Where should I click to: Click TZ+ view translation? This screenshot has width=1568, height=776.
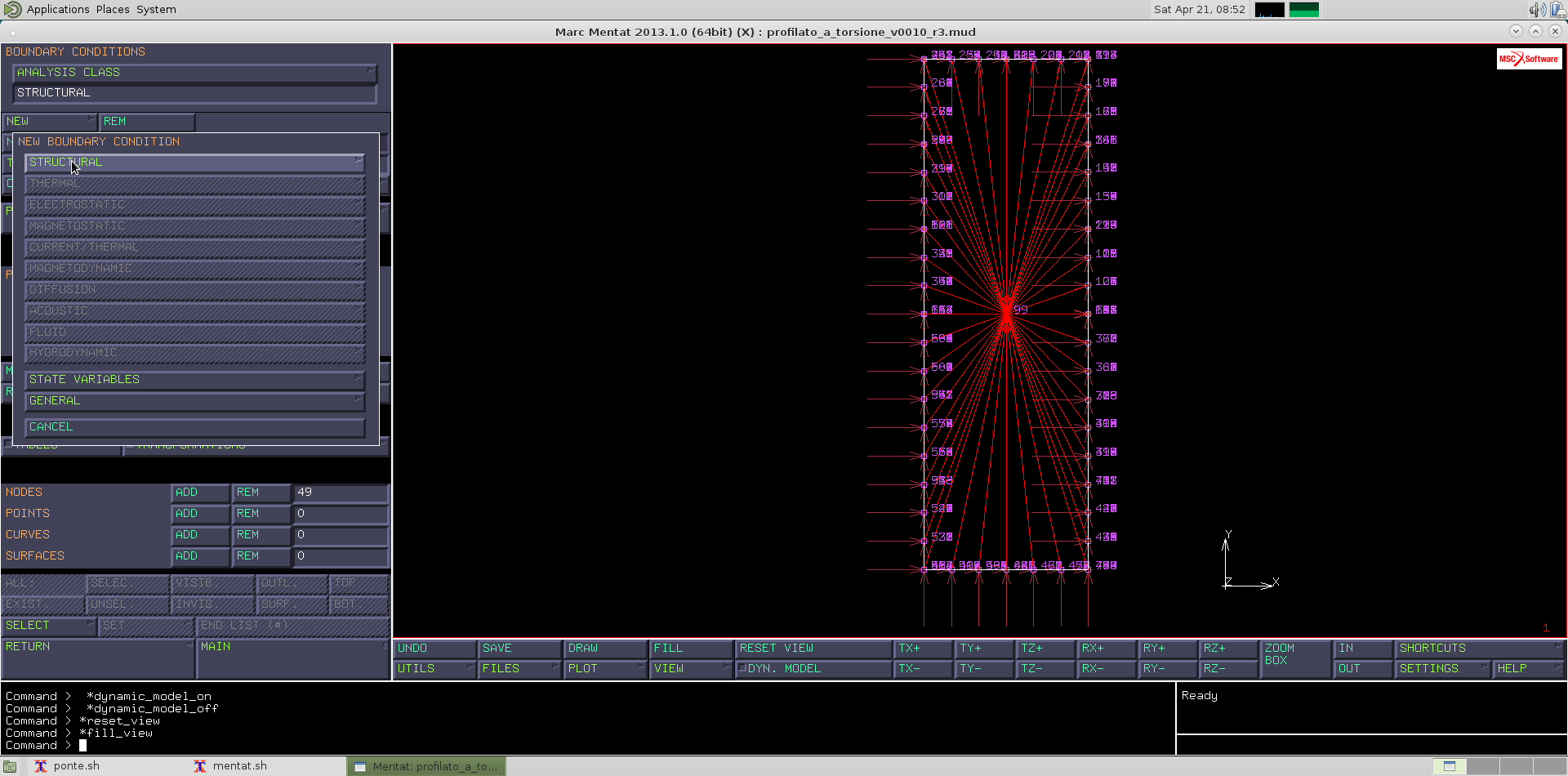click(1046, 649)
